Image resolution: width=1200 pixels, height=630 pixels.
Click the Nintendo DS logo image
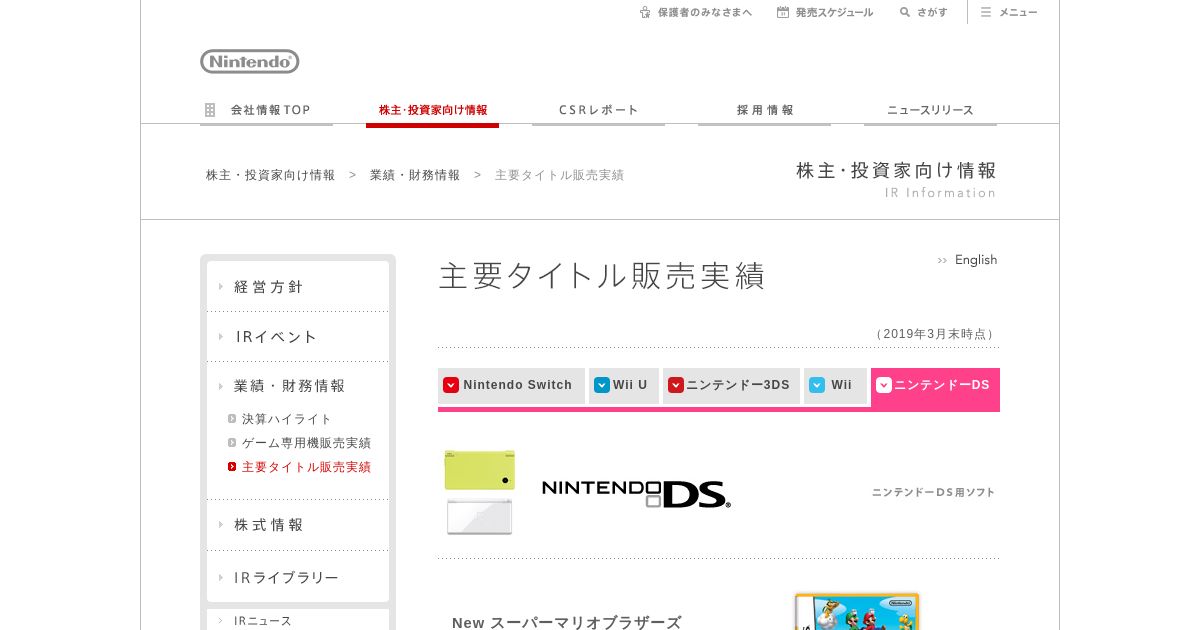[x=636, y=492]
